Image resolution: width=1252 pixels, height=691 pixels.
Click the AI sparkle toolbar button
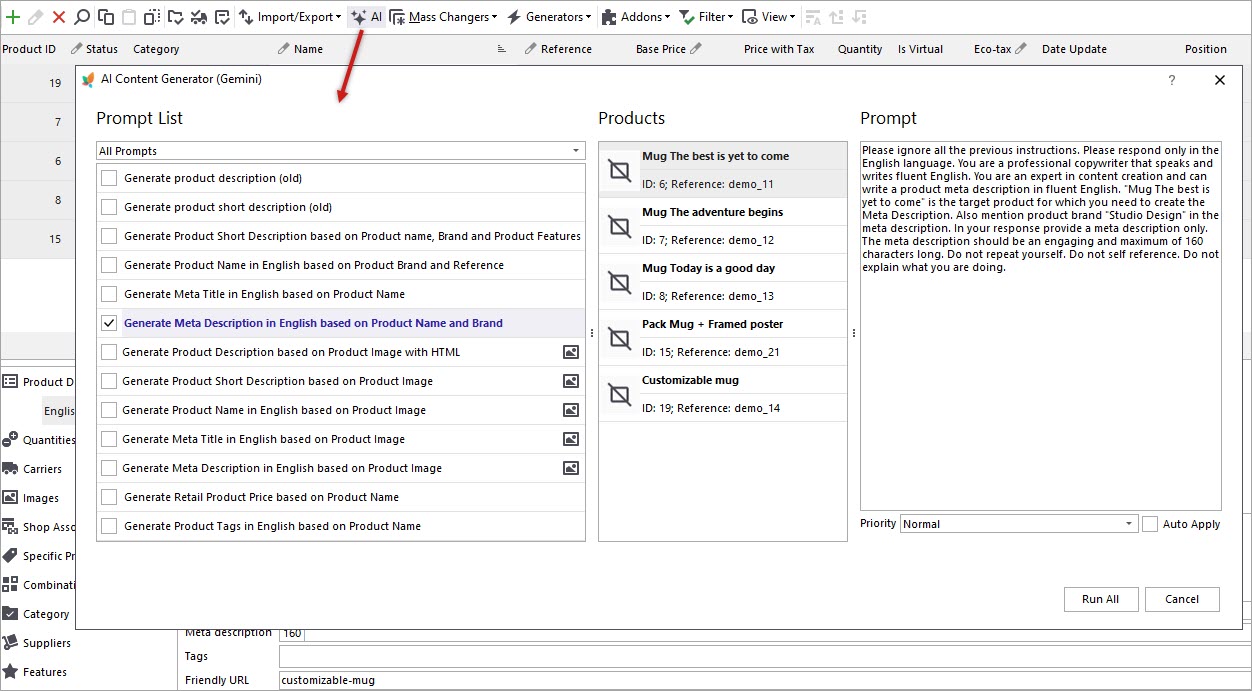pyautogui.click(x=366, y=17)
